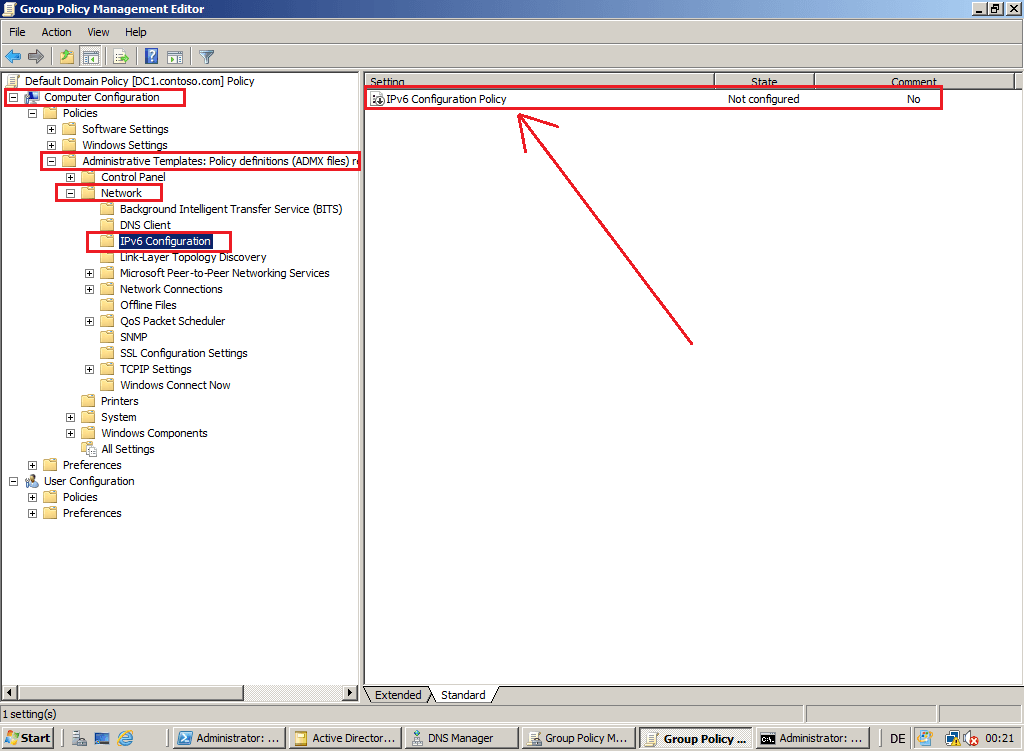The height and width of the screenshot is (751, 1024).
Task: Switch to DNS Manager taskbar button
Action: [x=460, y=738]
